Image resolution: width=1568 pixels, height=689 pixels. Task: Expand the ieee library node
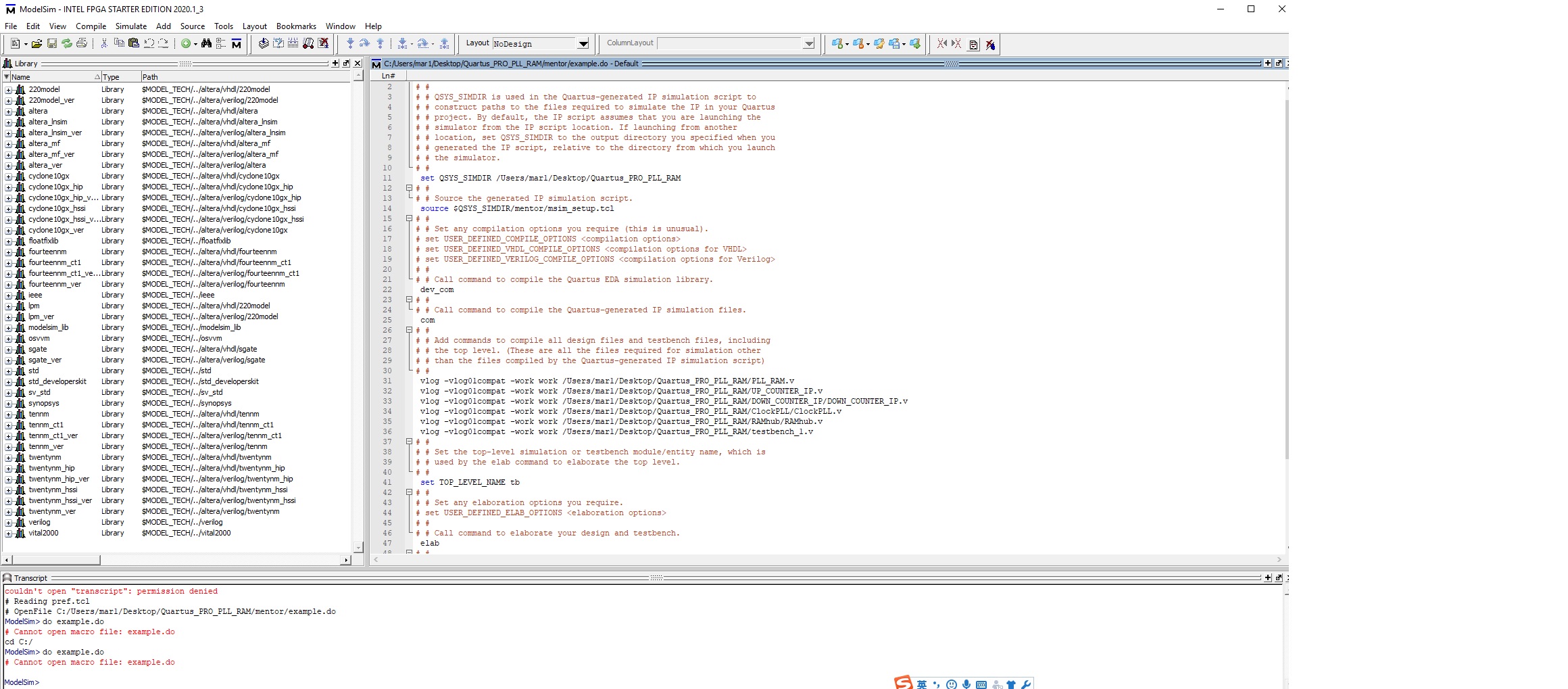(8, 295)
